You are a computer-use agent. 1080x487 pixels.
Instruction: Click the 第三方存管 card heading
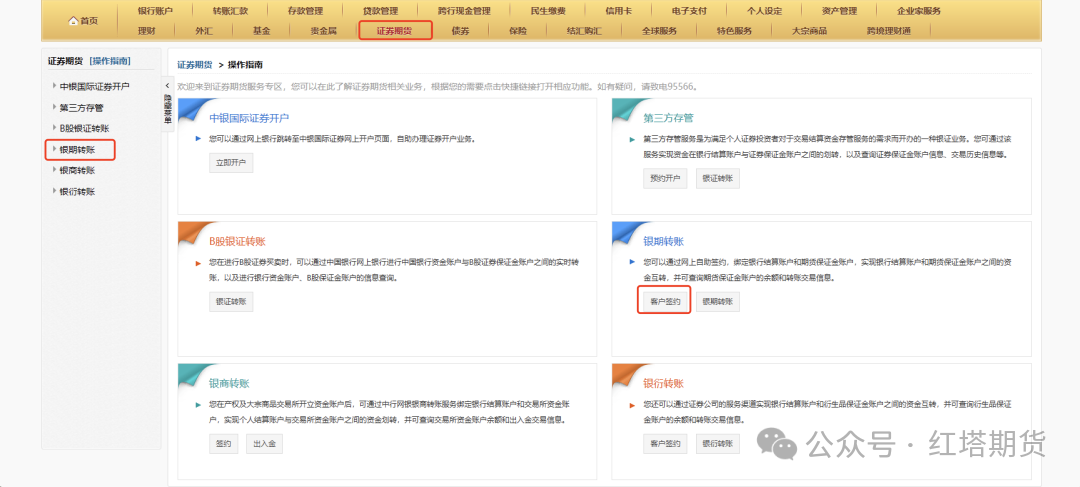pyautogui.click(x=668, y=118)
